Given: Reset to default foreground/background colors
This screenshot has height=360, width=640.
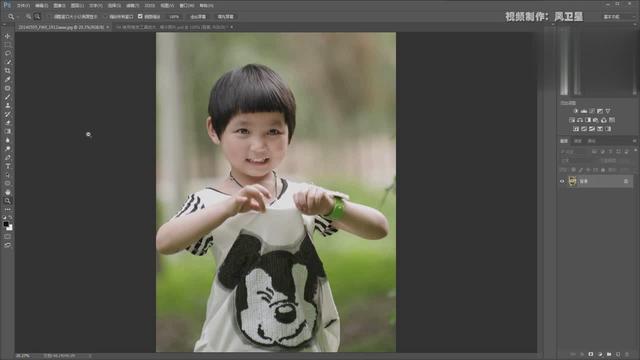Looking at the screenshot, I should point(4,218).
